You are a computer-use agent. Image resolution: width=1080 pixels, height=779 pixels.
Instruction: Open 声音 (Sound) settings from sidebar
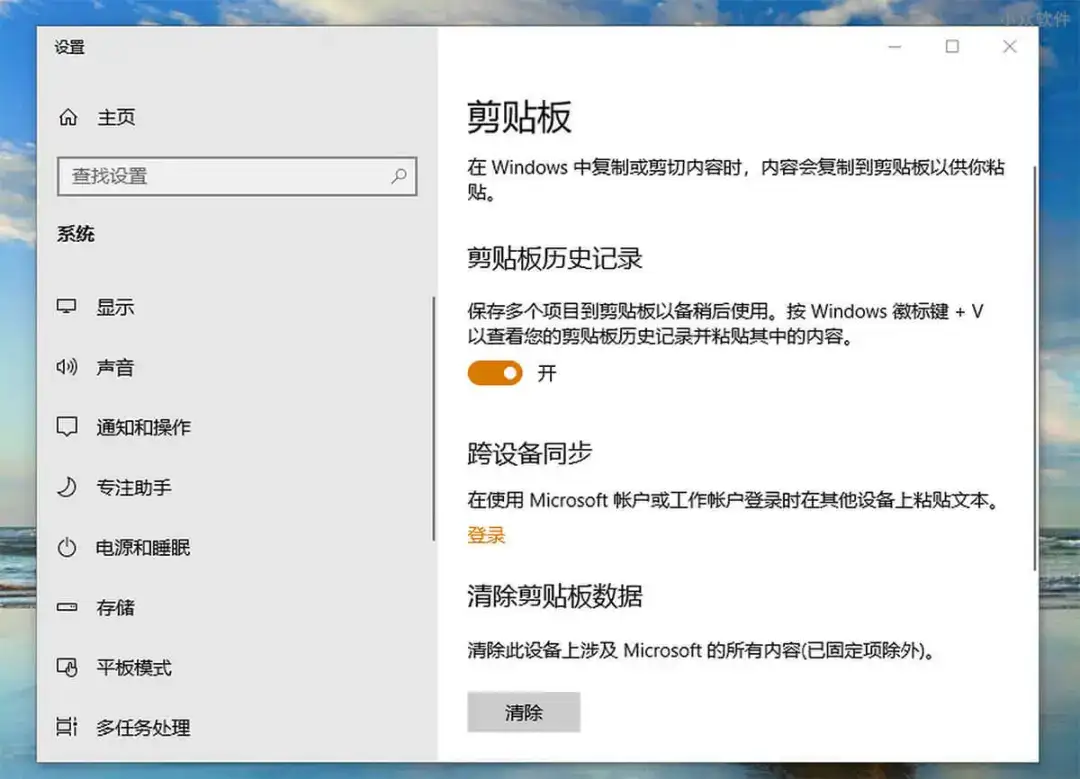tap(67, 367)
